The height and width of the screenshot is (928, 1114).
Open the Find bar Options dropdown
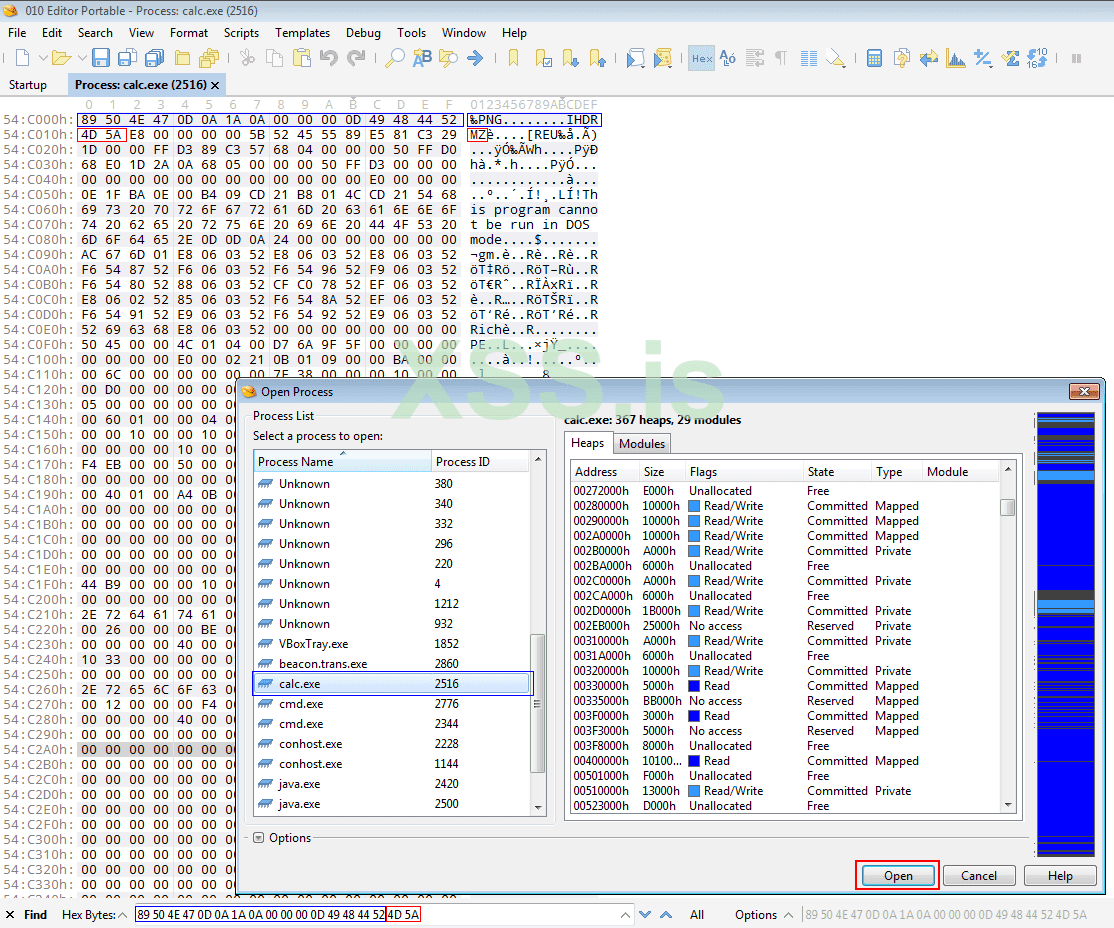762,914
